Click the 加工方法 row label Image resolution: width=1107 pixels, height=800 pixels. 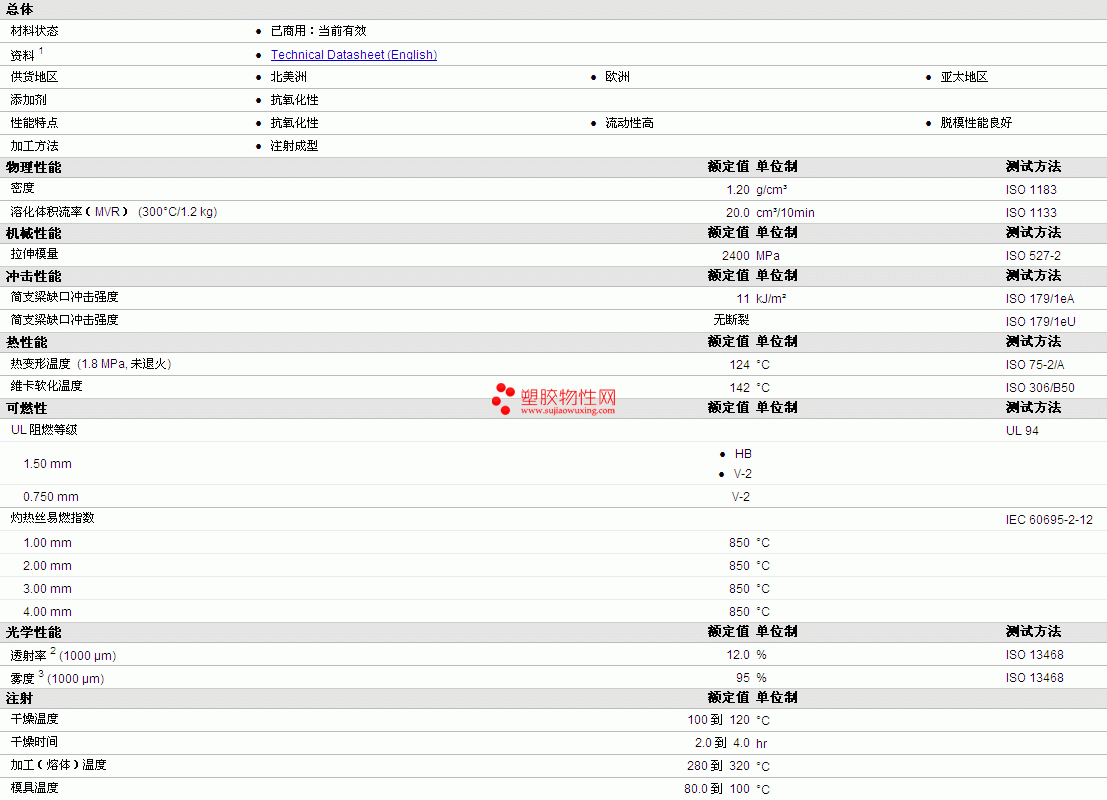click(x=35, y=146)
